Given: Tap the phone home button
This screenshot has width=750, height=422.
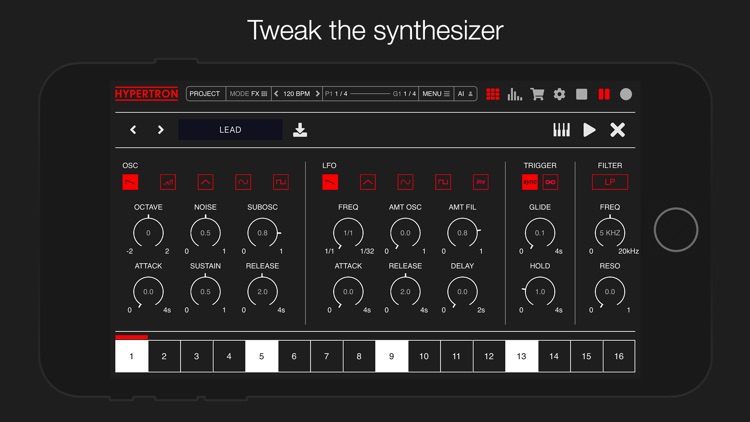Looking at the screenshot, I should (x=676, y=230).
